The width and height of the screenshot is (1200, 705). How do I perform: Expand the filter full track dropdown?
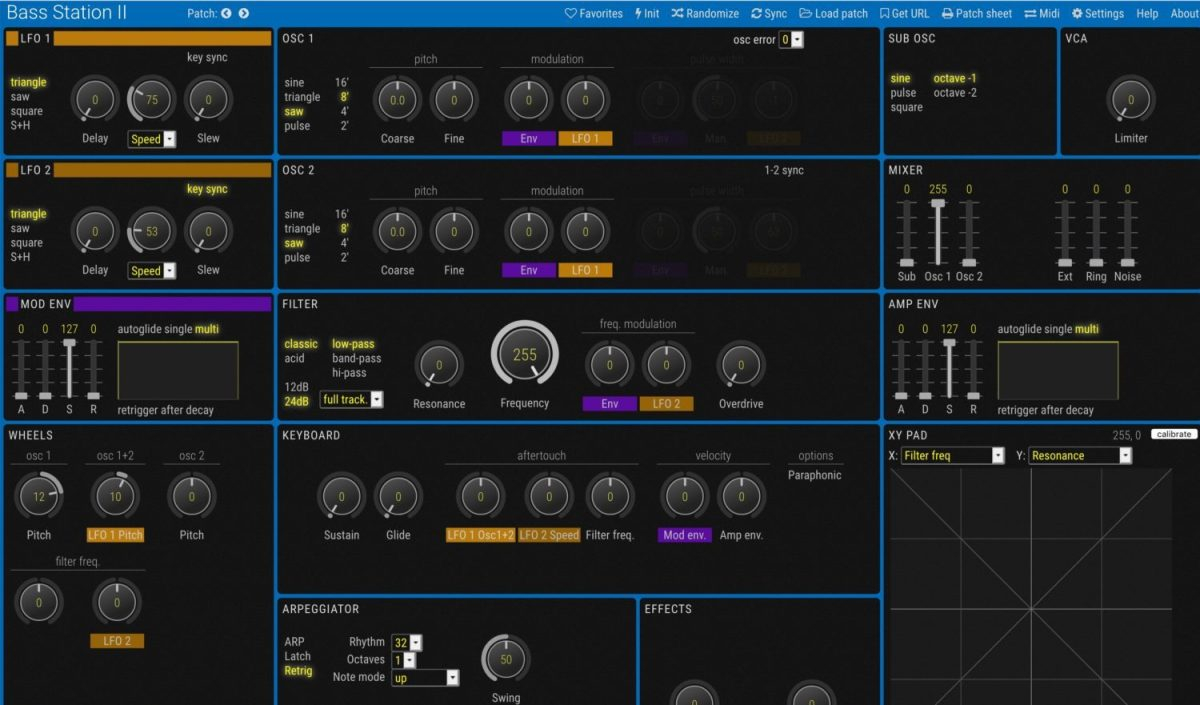coord(351,400)
